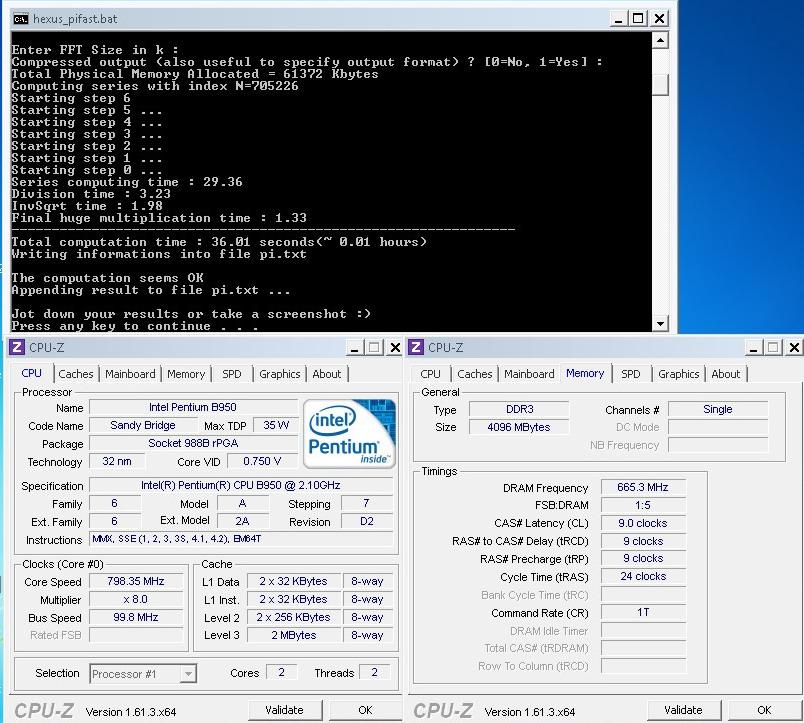The height and width of the screenshot is (723, 804).
Task: Click the hexus_pifast.bat console window icon
Action: (21, 19)
